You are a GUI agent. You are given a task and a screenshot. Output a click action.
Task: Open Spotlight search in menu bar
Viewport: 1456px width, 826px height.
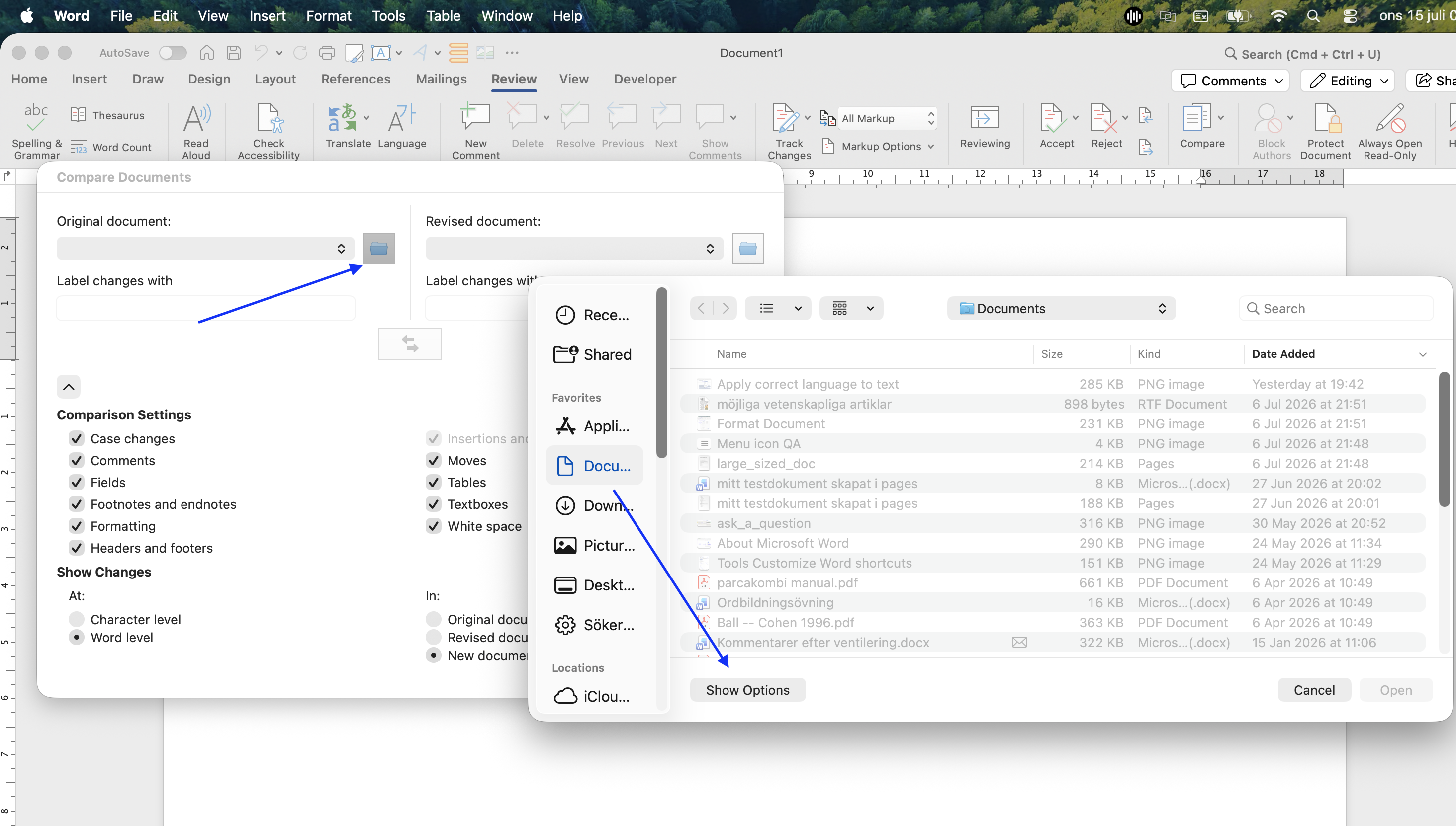pyautogui.click(x=1313, y=16)
